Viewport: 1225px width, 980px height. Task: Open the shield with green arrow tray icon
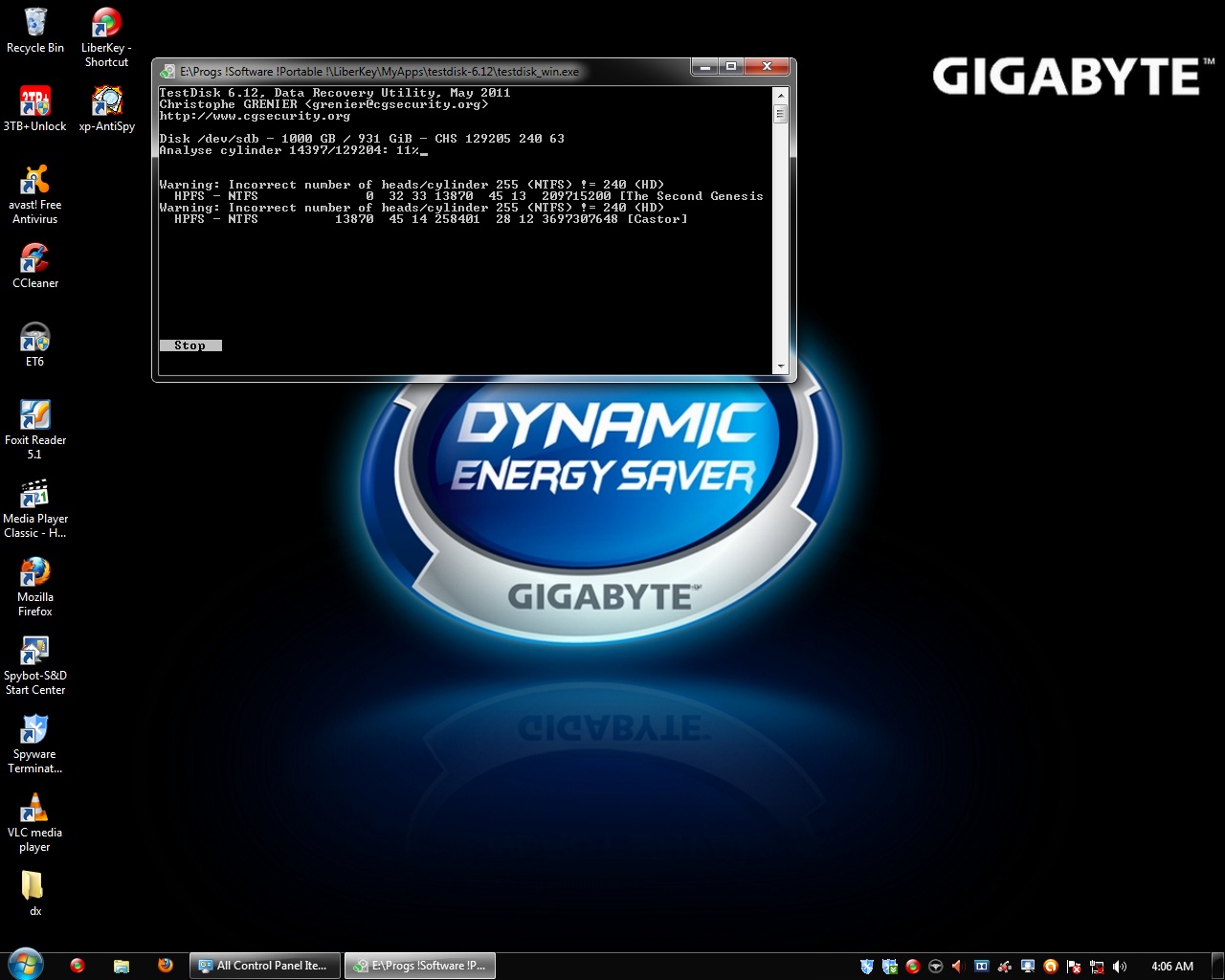(x=890, y=967)
